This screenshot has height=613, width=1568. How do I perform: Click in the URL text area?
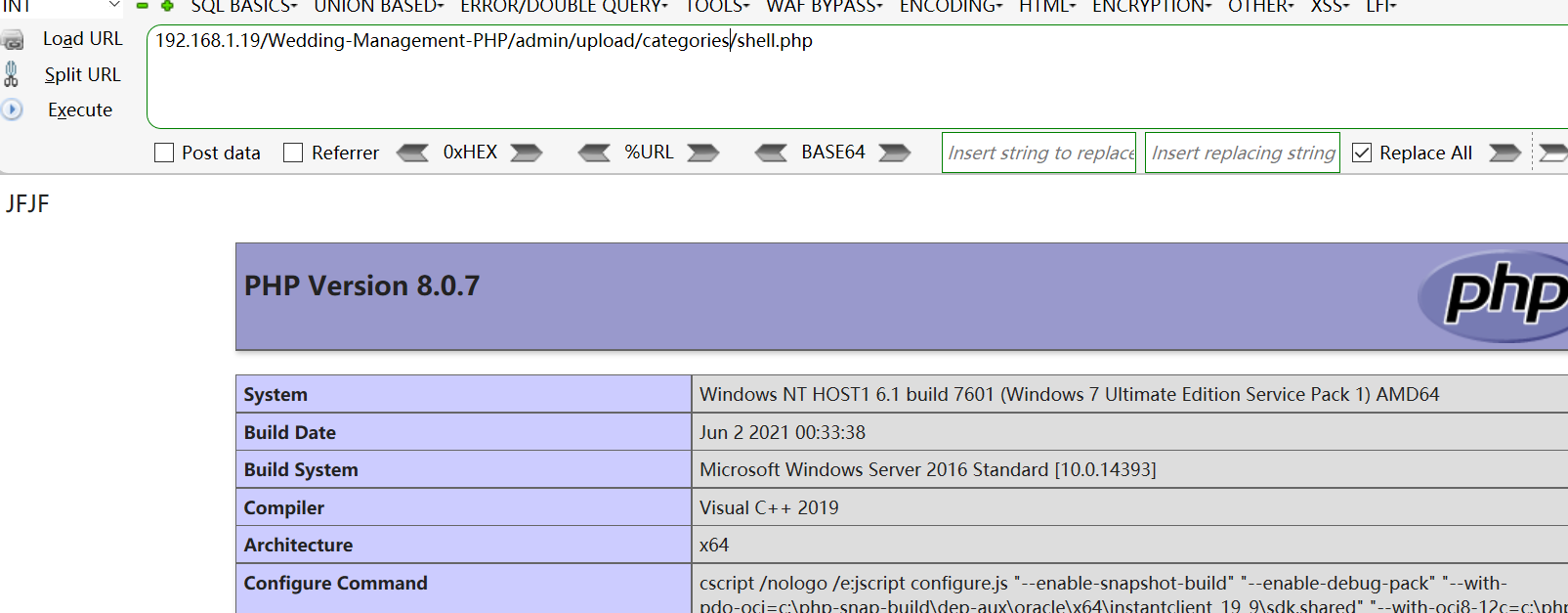click(x=857, y=77)
